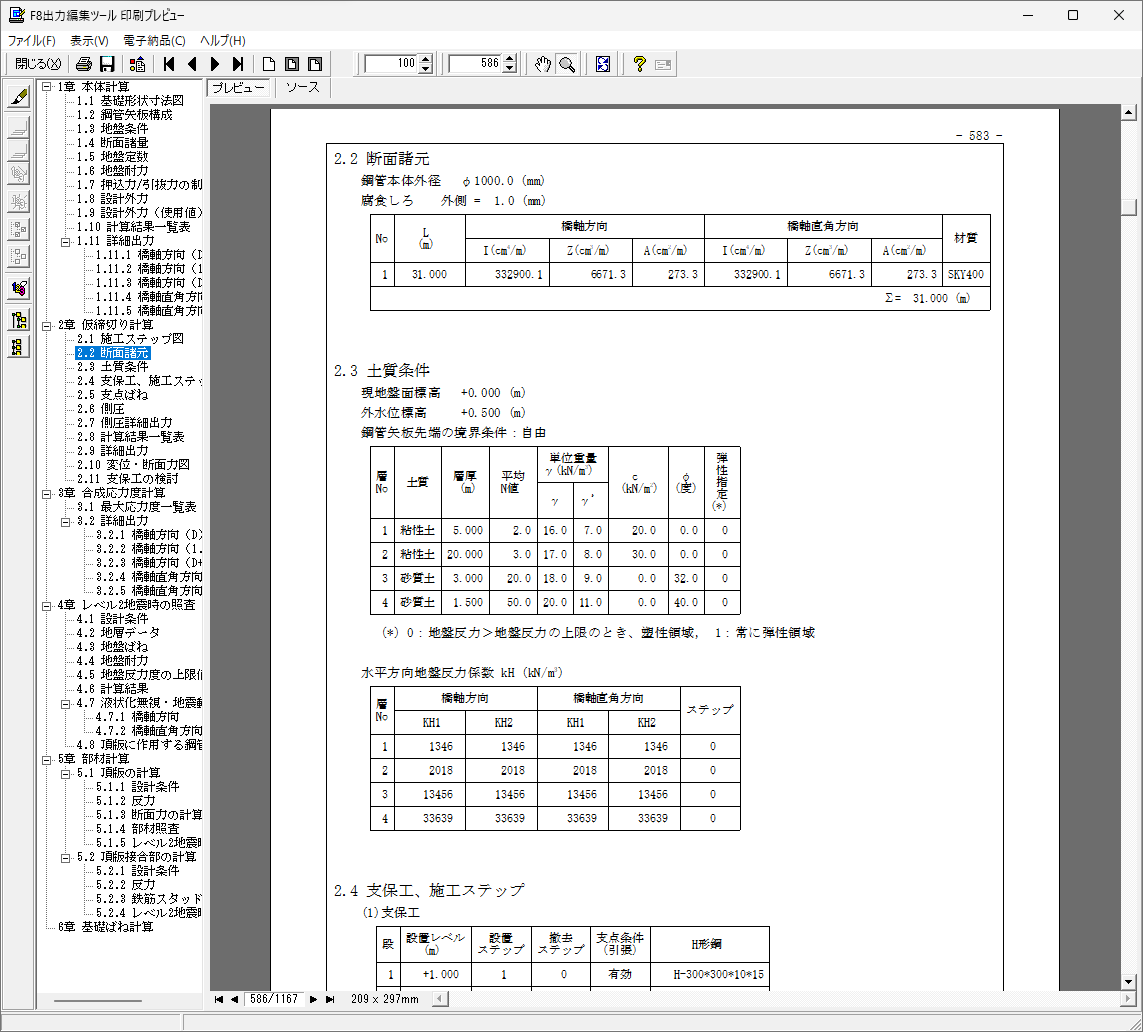Open the ヘルプ(H) menu
1143x1032 pixels.
click(223, 41)
